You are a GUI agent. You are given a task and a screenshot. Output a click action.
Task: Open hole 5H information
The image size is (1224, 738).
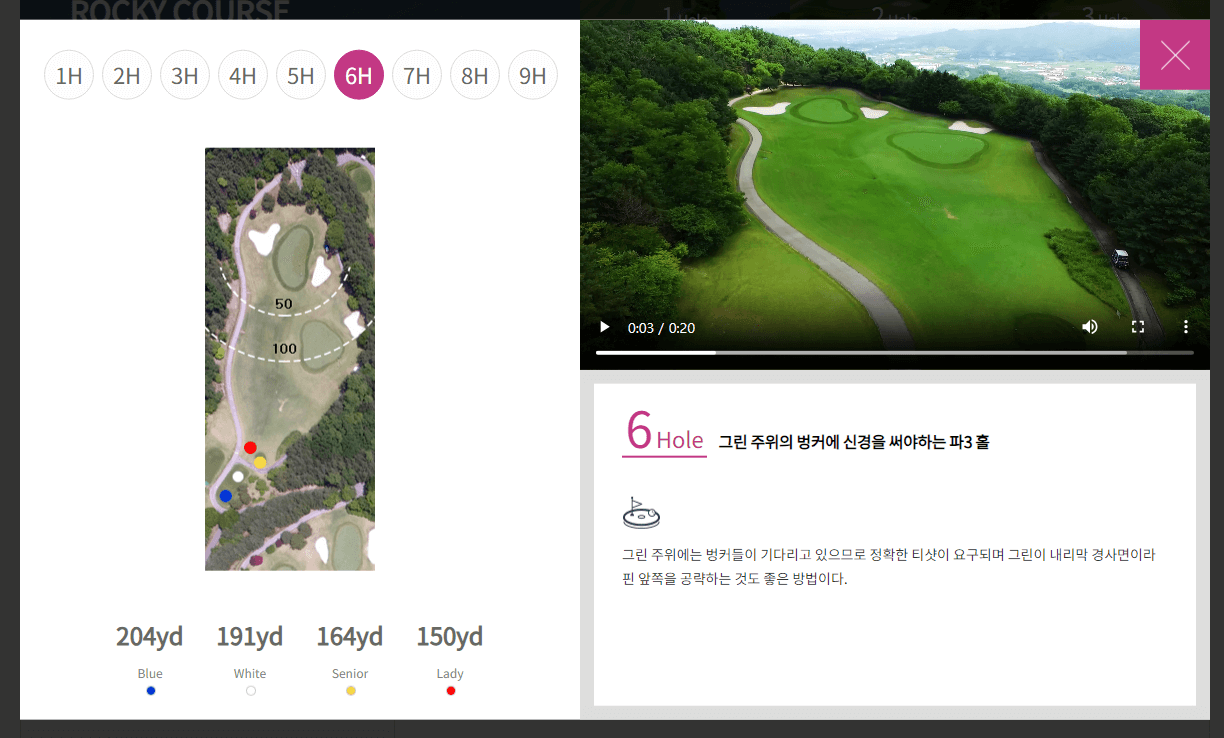click(x=301, y=74)
